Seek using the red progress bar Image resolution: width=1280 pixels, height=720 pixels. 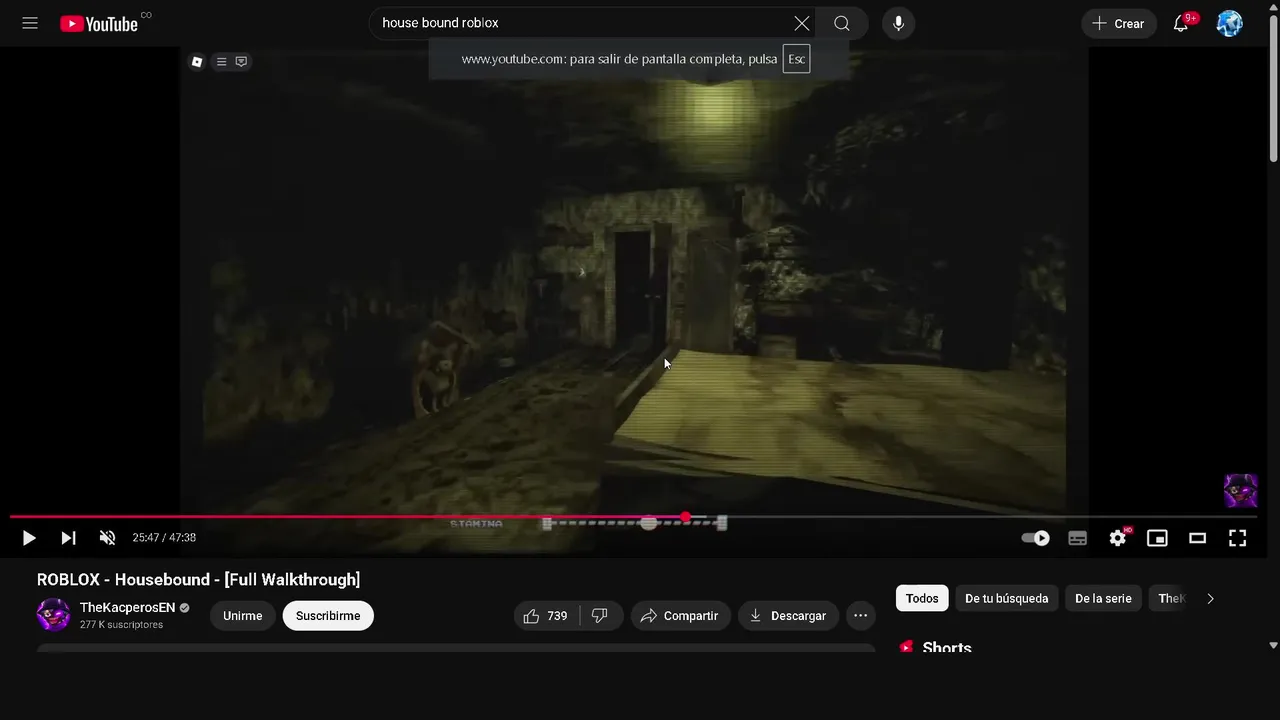click(347, 517)
